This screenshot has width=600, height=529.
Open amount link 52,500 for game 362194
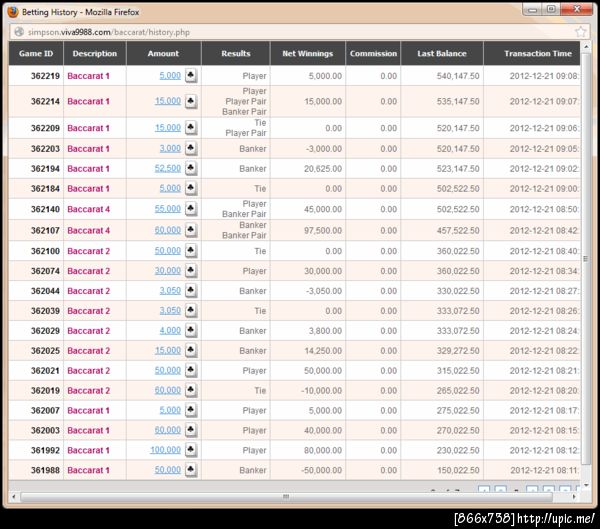(x=168, y=168)
